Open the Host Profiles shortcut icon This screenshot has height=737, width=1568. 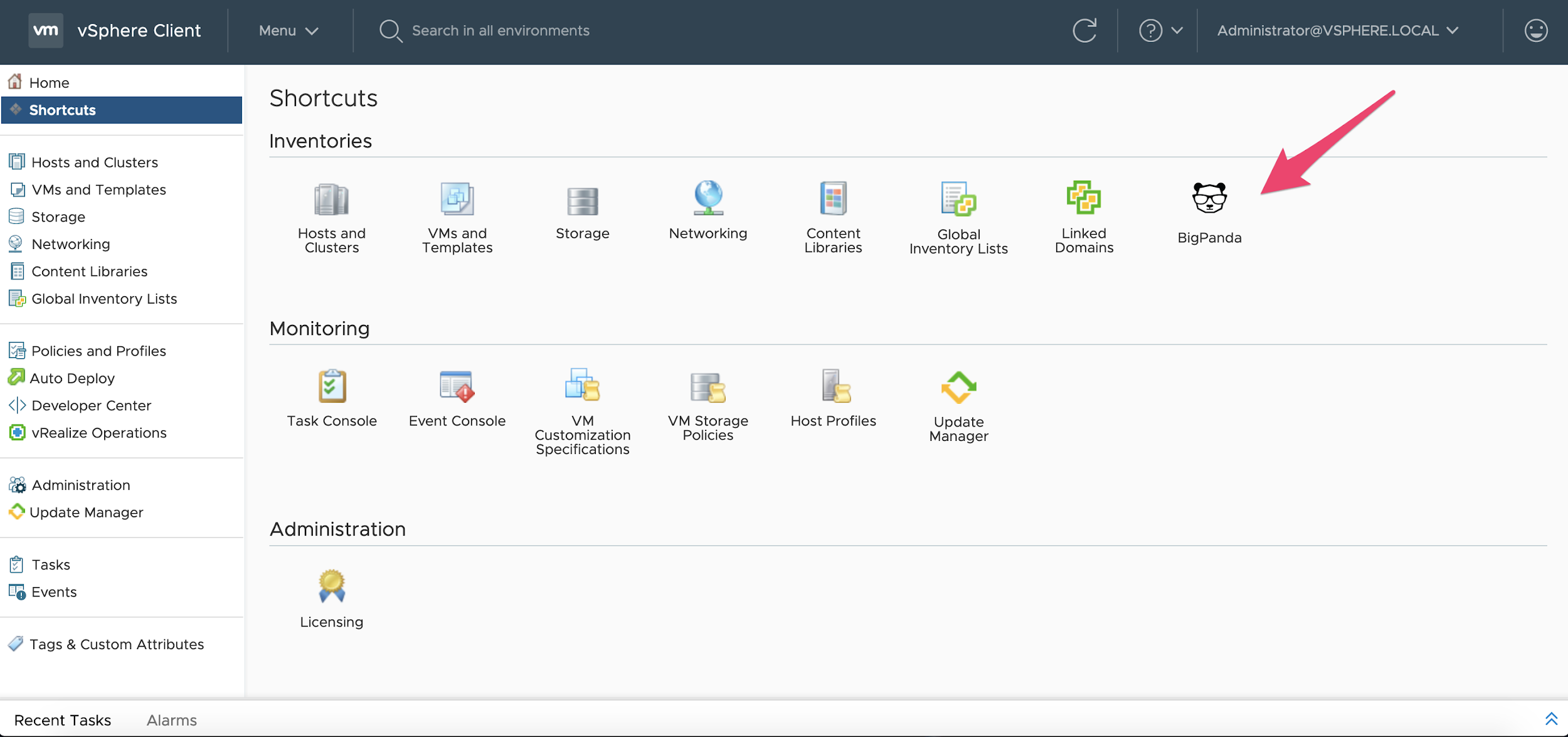coord(834,386)
